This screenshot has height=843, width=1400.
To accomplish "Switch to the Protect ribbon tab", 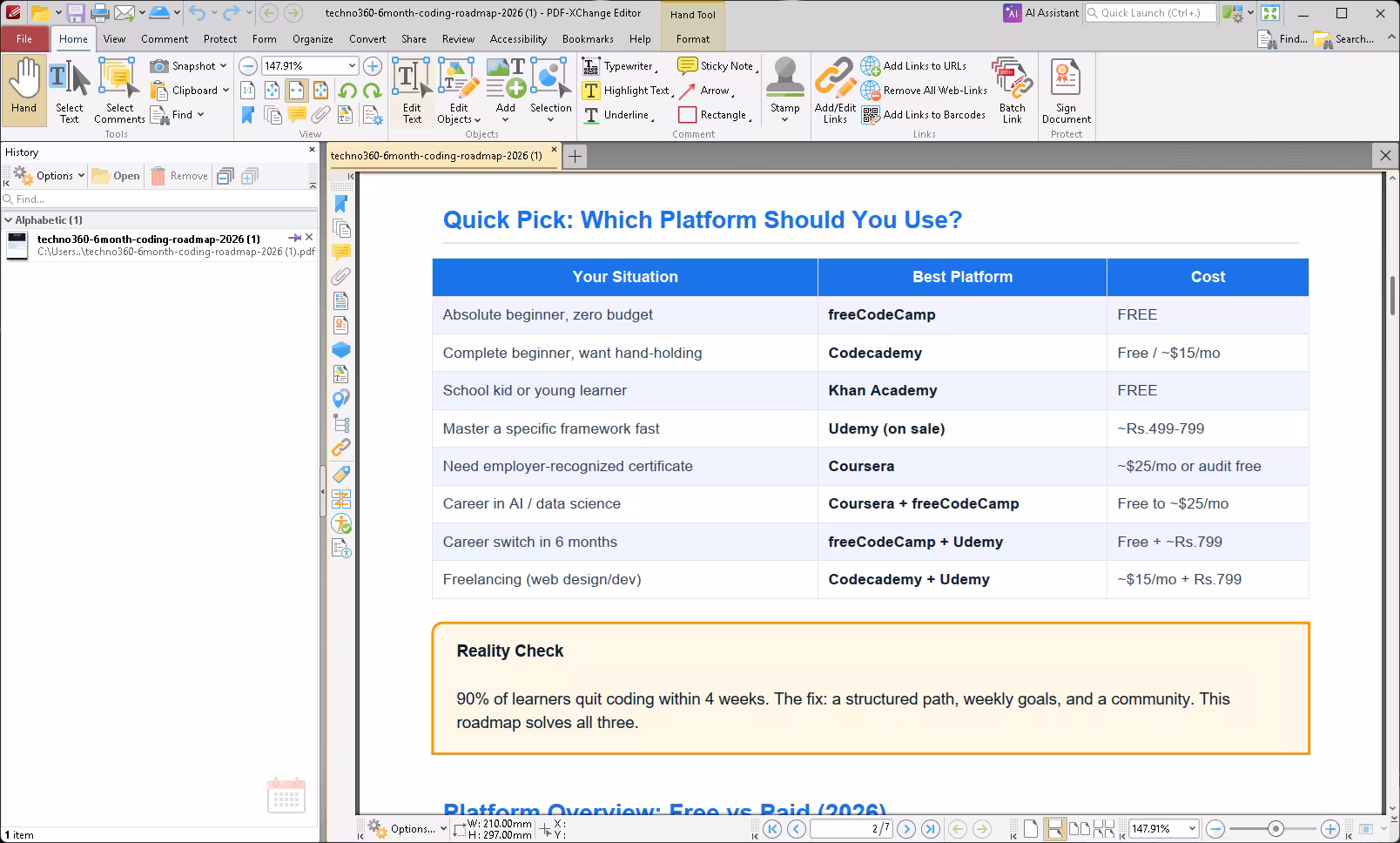I will click(x=220, y=39).
